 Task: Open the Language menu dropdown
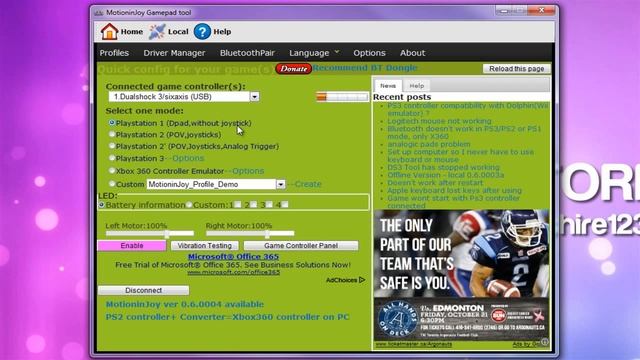[x=313, y=53]
